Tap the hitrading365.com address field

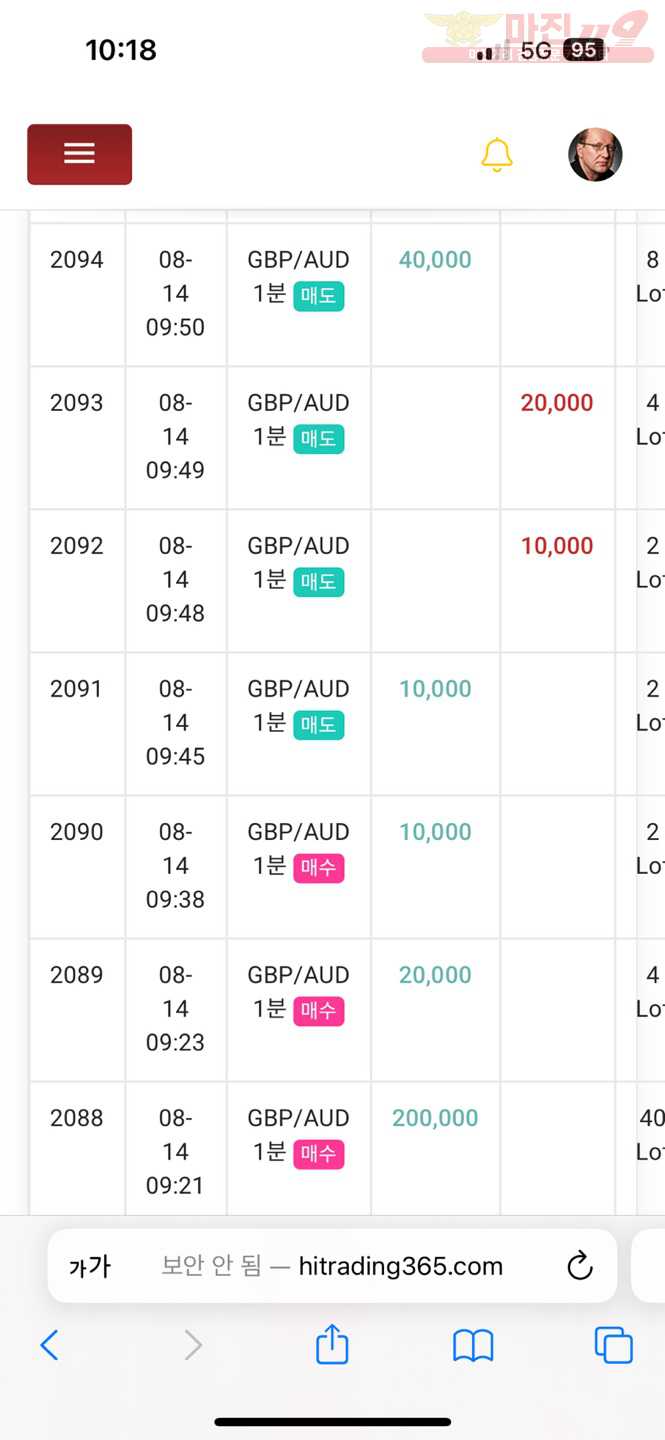coord(332,1266)
